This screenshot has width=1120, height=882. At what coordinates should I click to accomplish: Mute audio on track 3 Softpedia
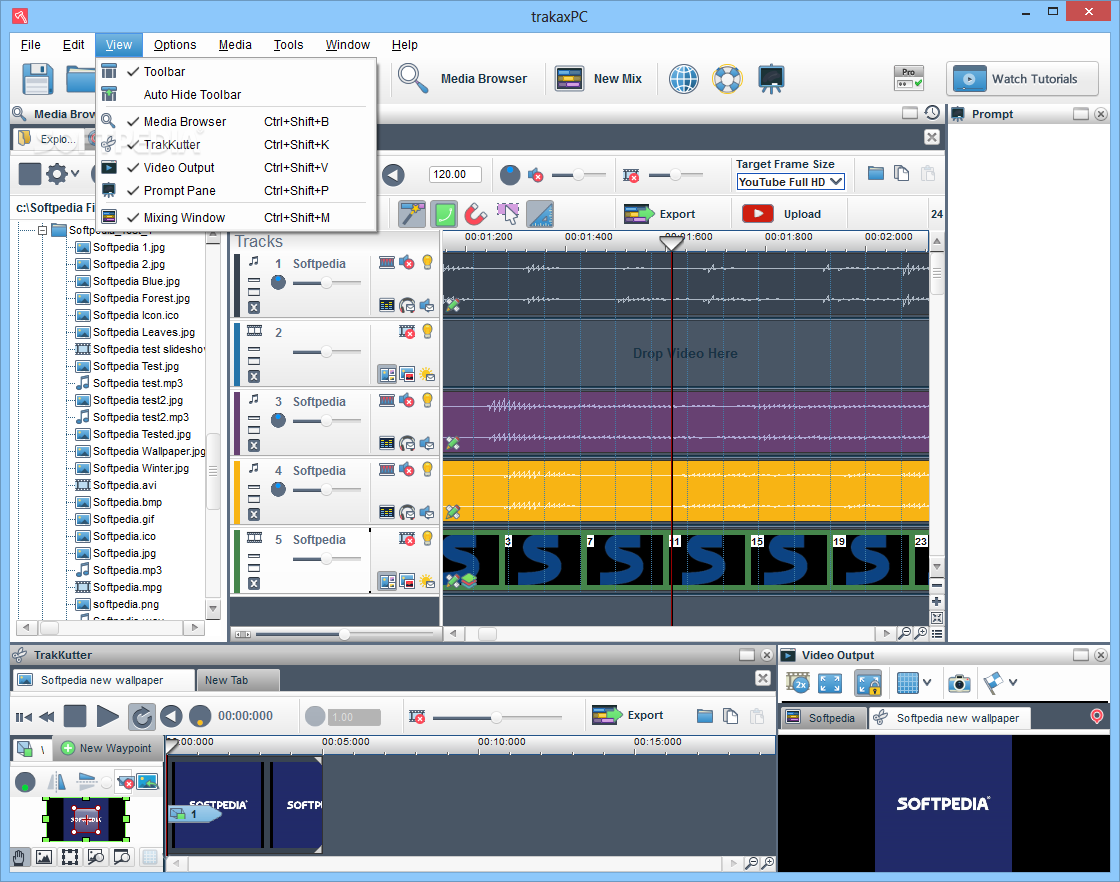point(407,401)
